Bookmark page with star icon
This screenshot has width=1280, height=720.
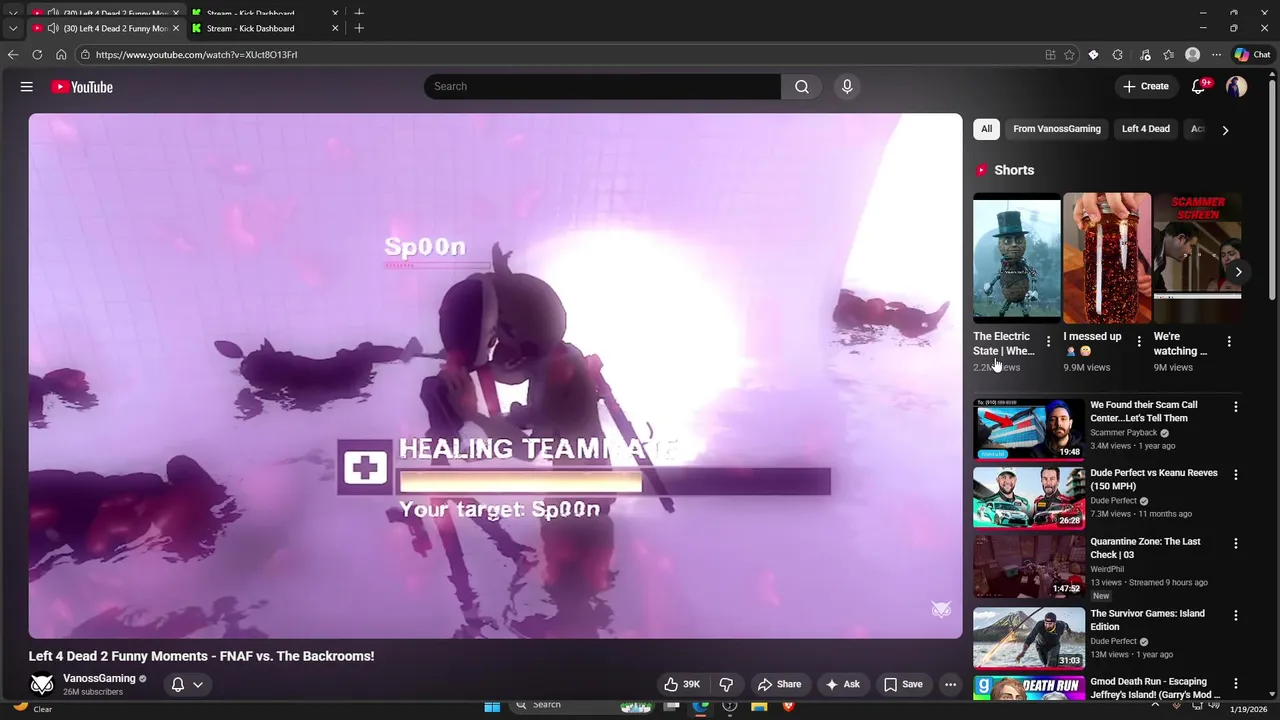point(1069,55)
